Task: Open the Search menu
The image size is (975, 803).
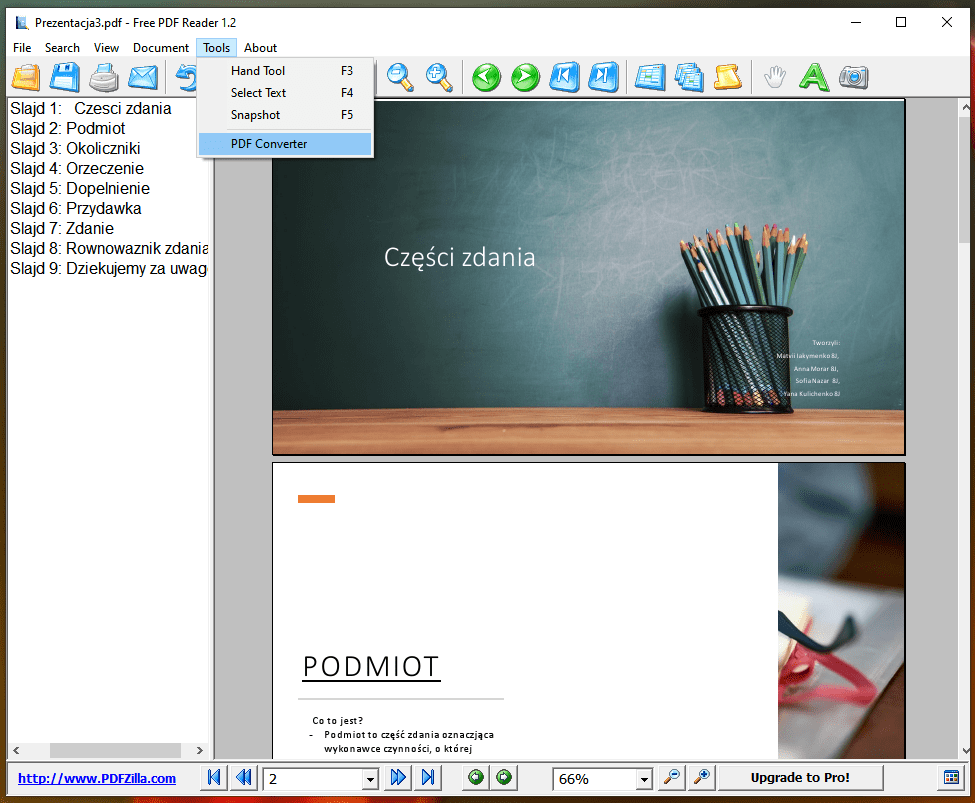Action: (x=62, y=48)
